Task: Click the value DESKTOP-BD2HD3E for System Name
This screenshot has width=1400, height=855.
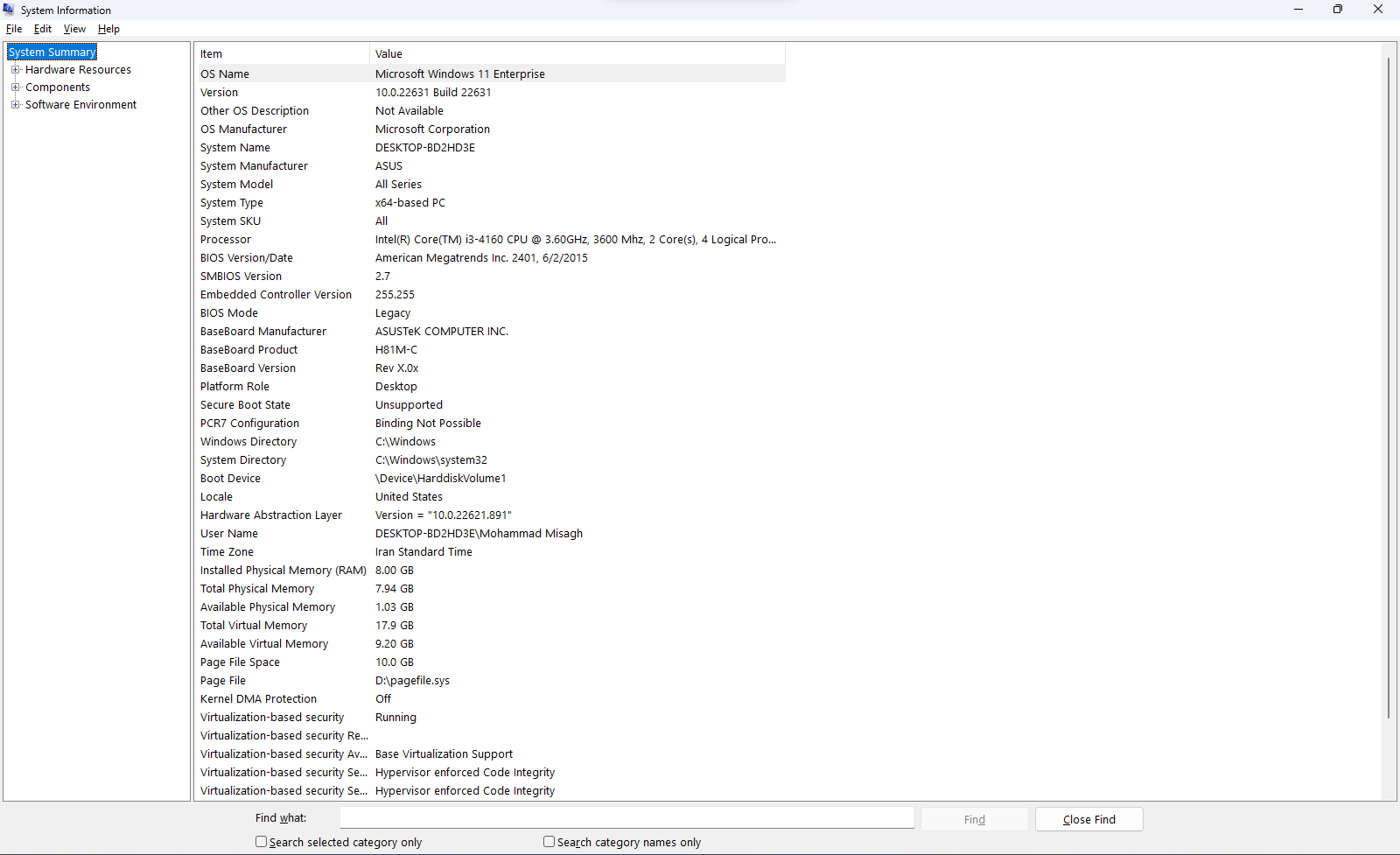Action: click(x=425, y=148)
